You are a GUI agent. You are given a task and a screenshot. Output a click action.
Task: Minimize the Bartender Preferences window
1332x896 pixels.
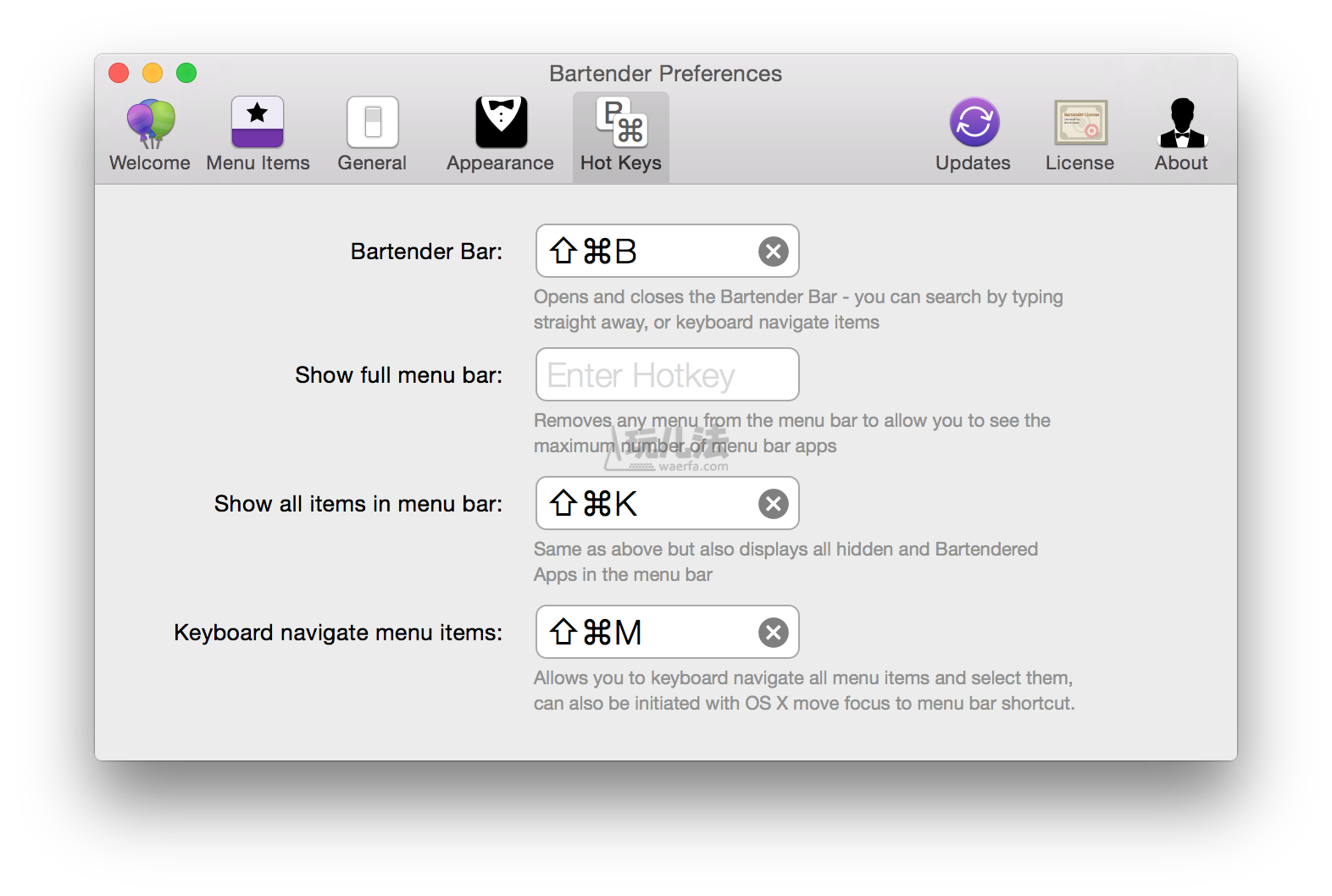click(x=153, y=74)
